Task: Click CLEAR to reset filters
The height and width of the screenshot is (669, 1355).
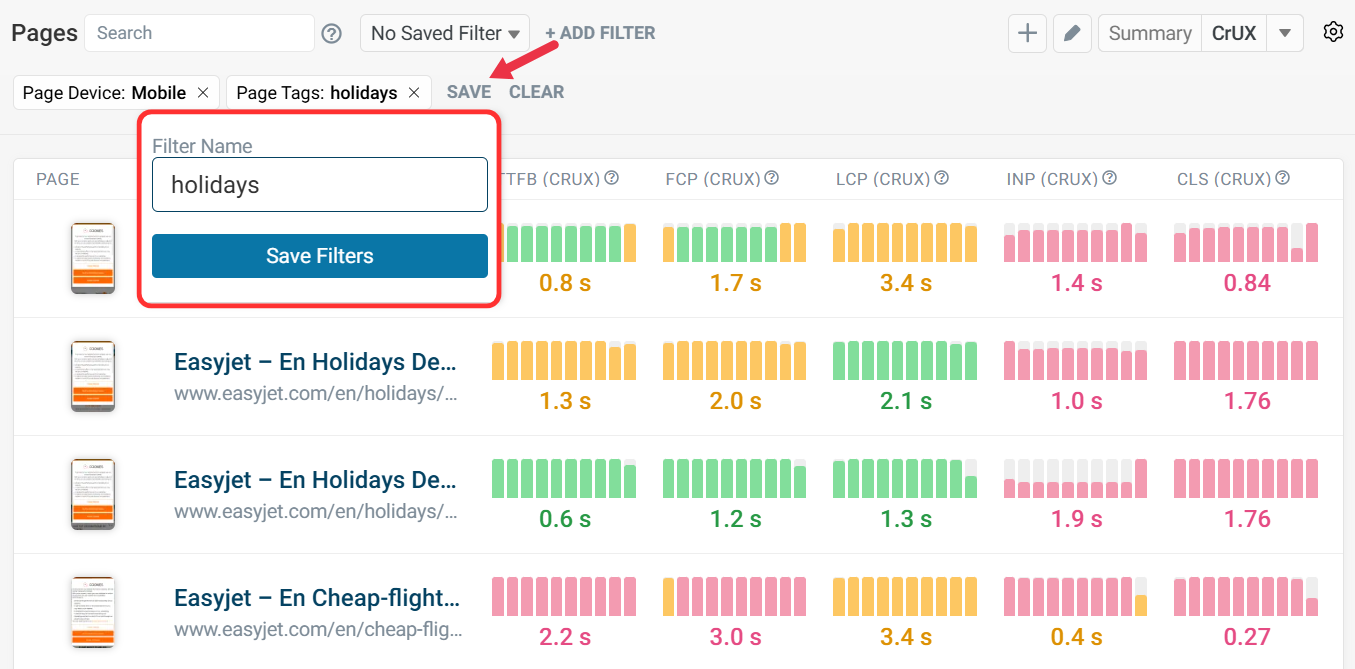Action: 536,92
